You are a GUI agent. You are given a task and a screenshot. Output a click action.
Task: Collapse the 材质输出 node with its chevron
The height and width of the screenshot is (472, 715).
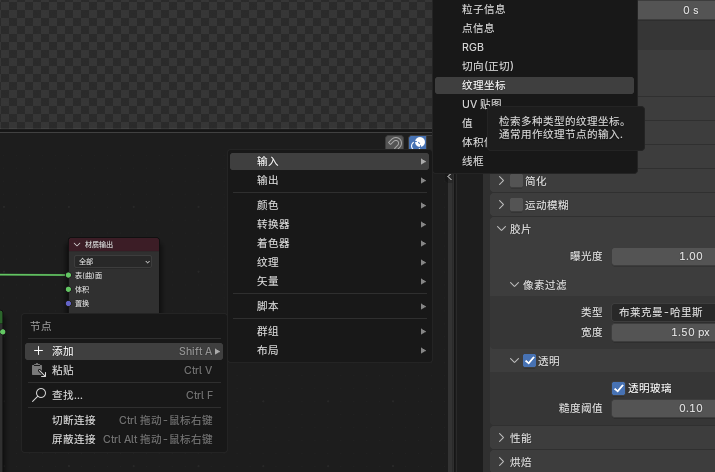[77, 245]
